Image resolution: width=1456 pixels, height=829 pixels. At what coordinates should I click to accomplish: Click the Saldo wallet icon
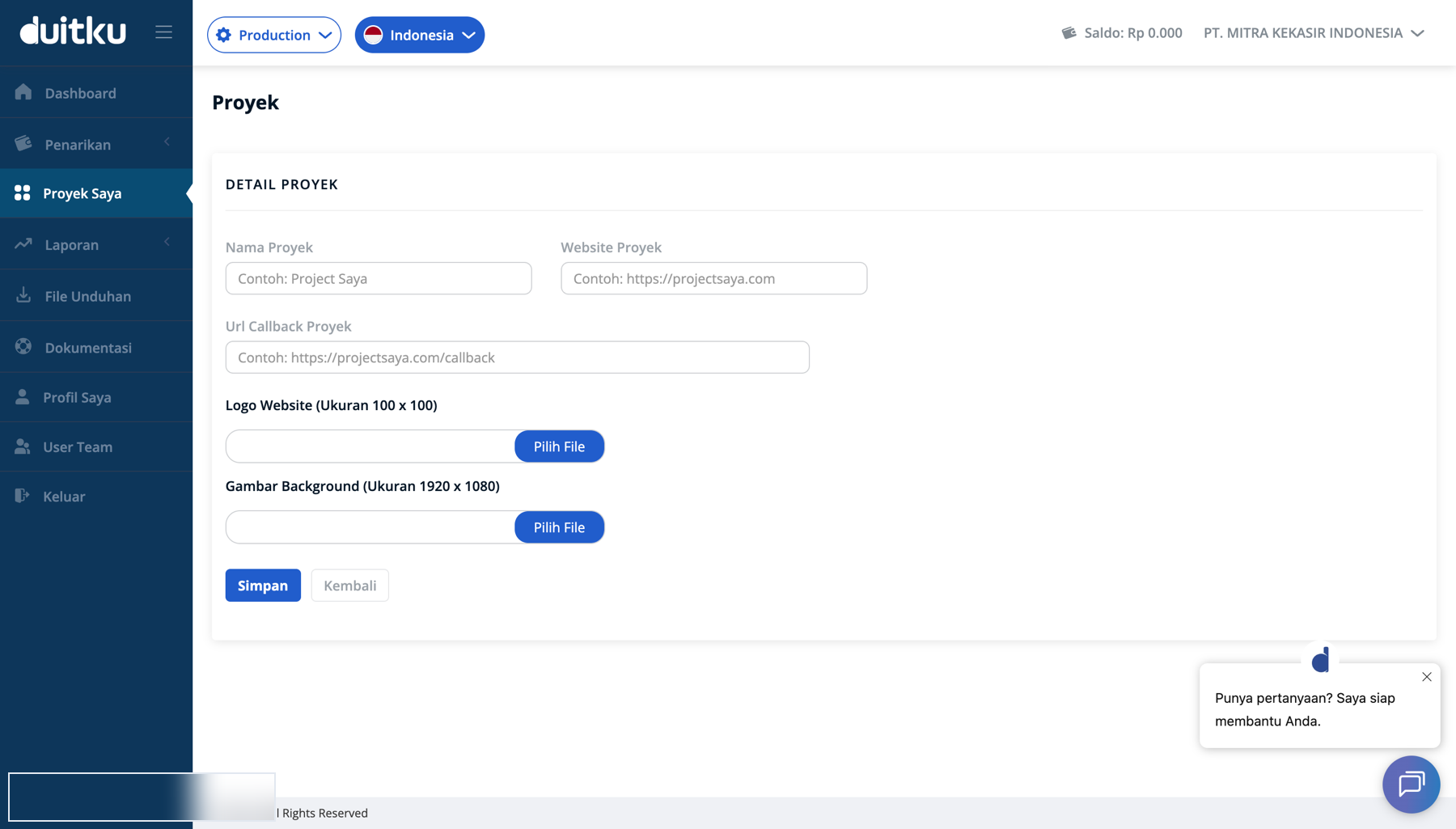click(1069, 32)
